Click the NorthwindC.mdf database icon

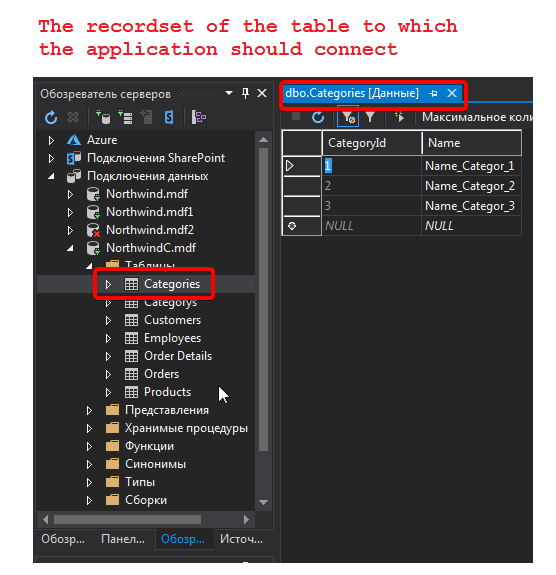point(93,248)
